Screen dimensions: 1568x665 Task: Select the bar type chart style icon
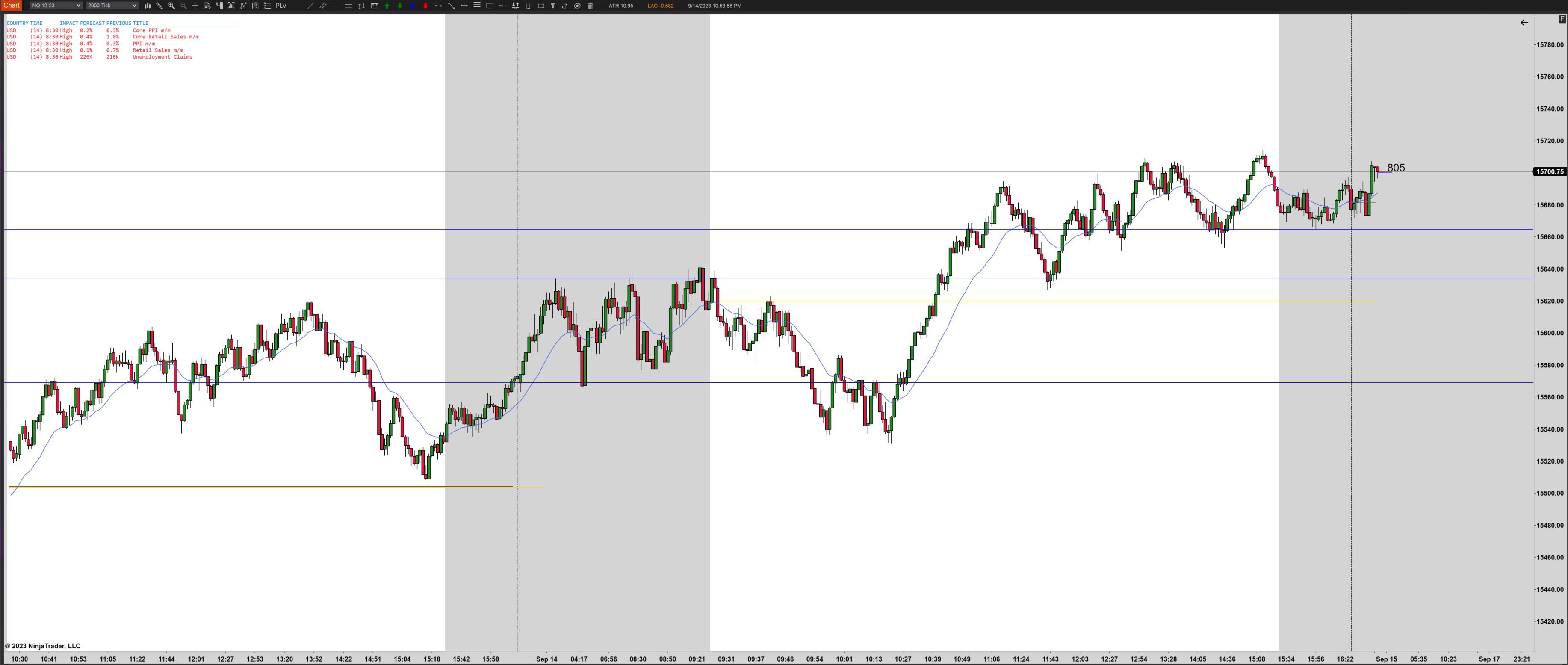(147, 6)
